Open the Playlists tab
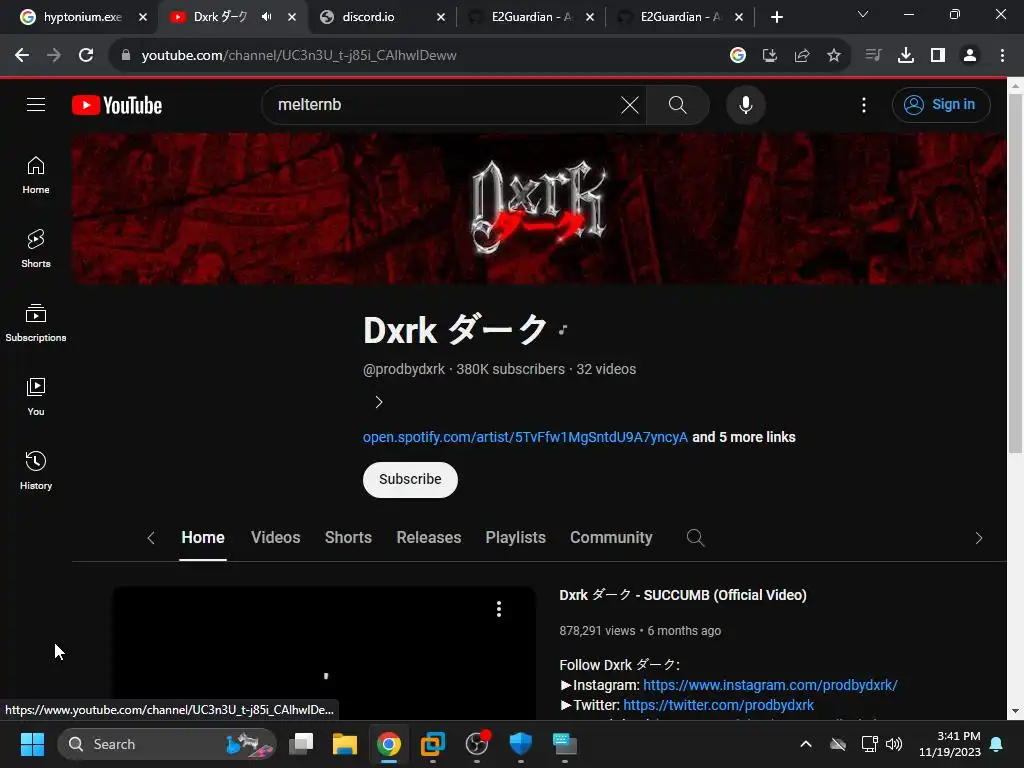 (x=515, y=537)
